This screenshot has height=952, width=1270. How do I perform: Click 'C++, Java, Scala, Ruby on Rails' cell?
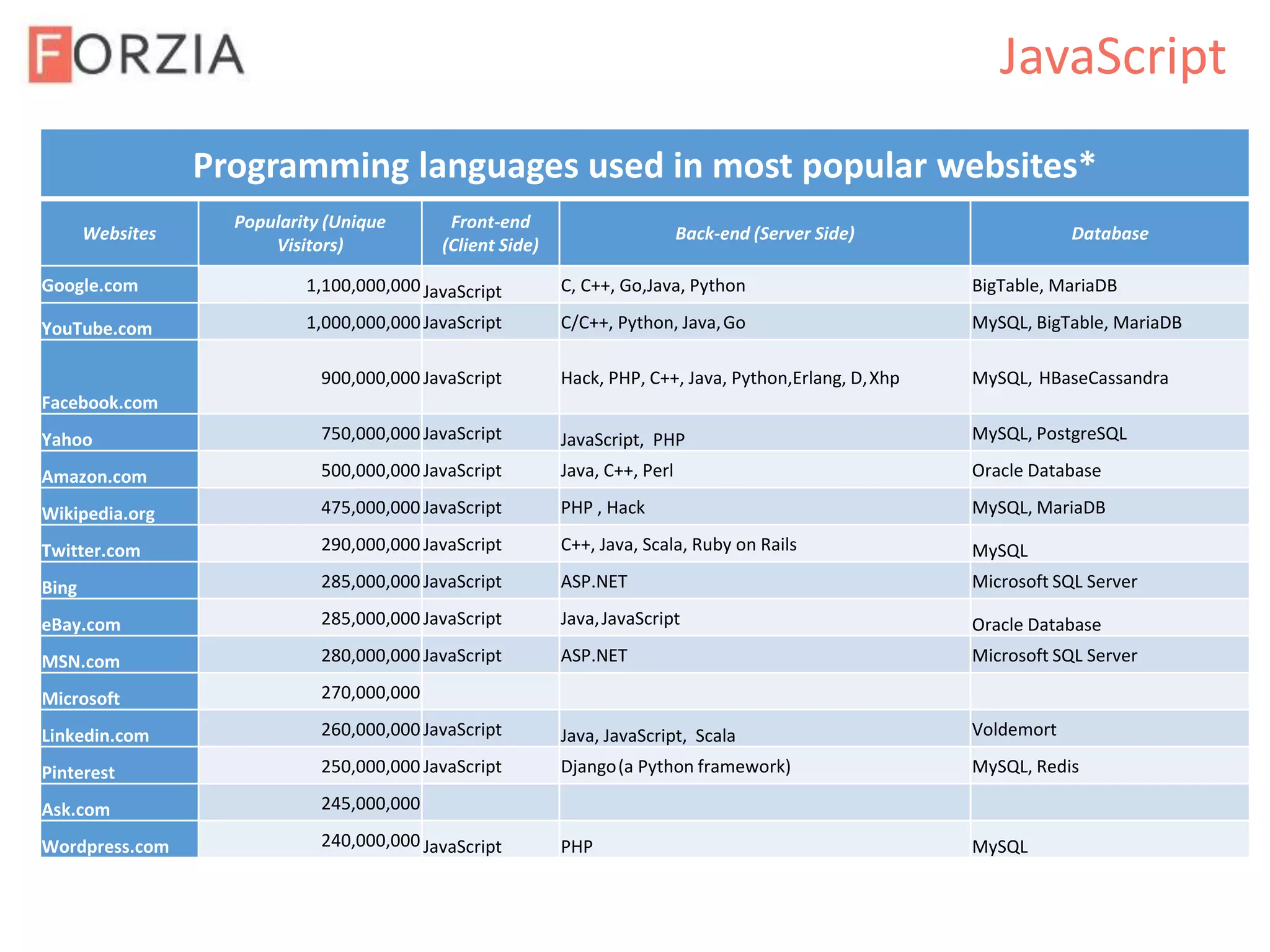tap(679, 545)
